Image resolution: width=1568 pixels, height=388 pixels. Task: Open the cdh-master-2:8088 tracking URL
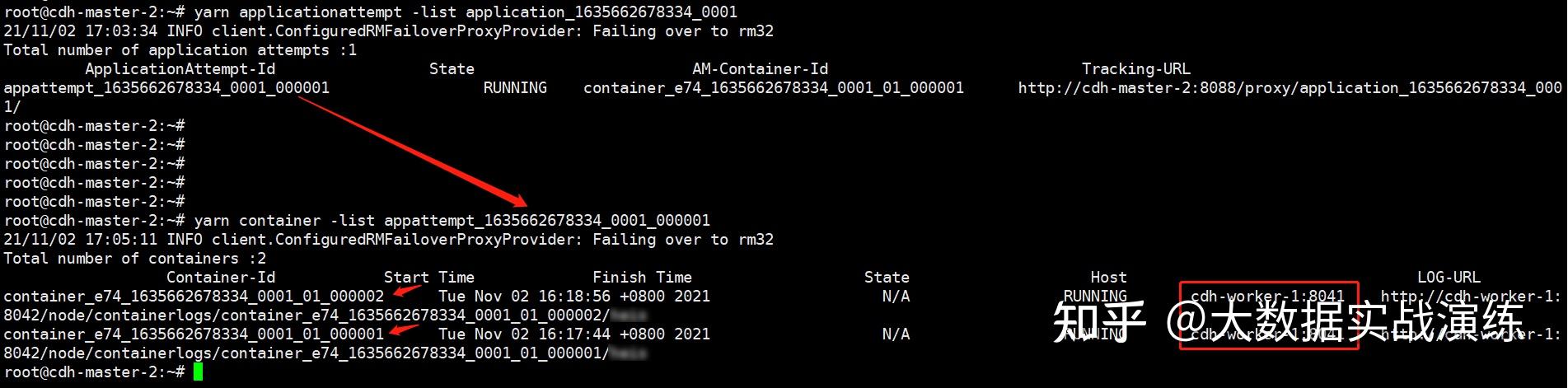1290,88
